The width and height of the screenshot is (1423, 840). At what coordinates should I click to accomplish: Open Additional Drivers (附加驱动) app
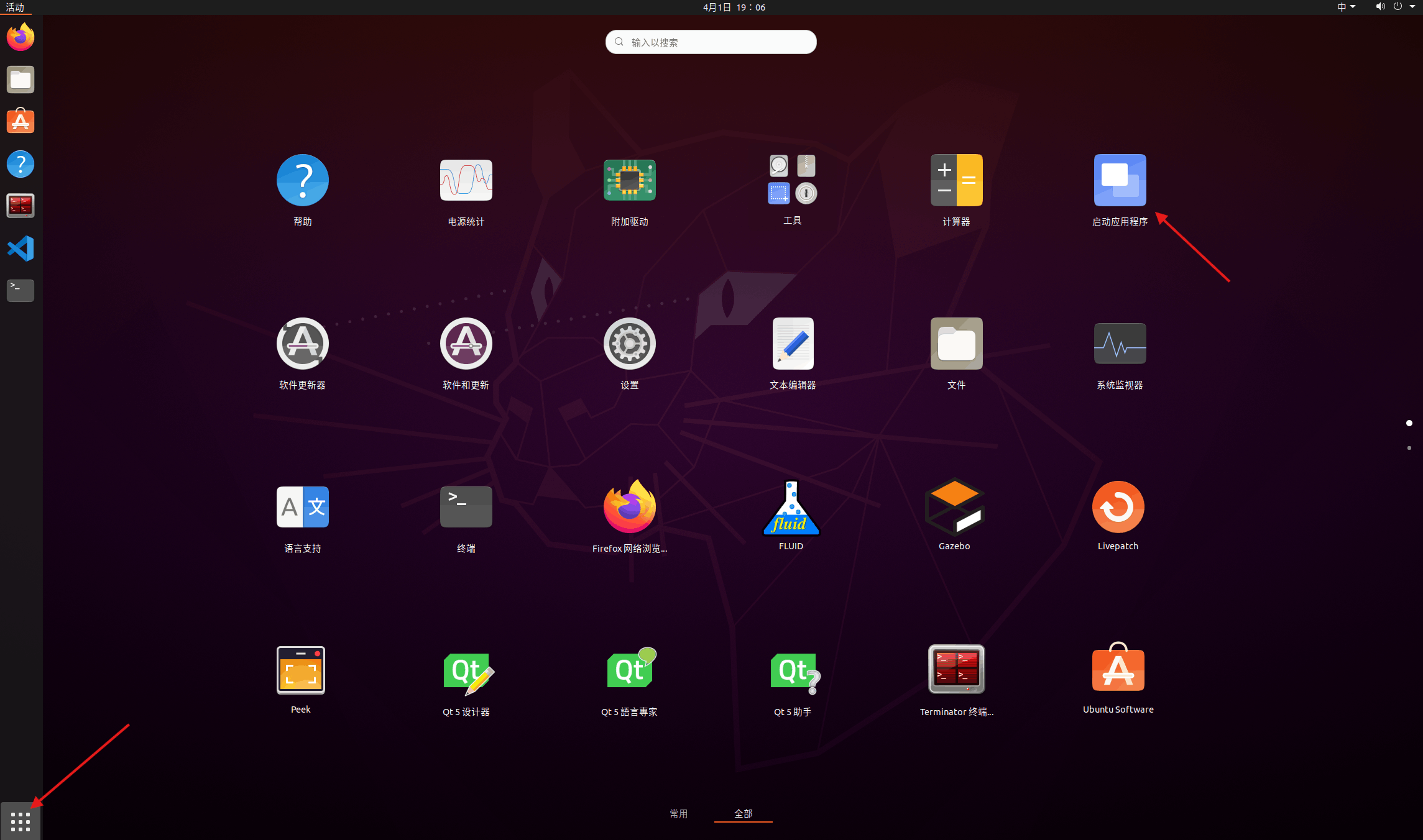click(629, 180)
